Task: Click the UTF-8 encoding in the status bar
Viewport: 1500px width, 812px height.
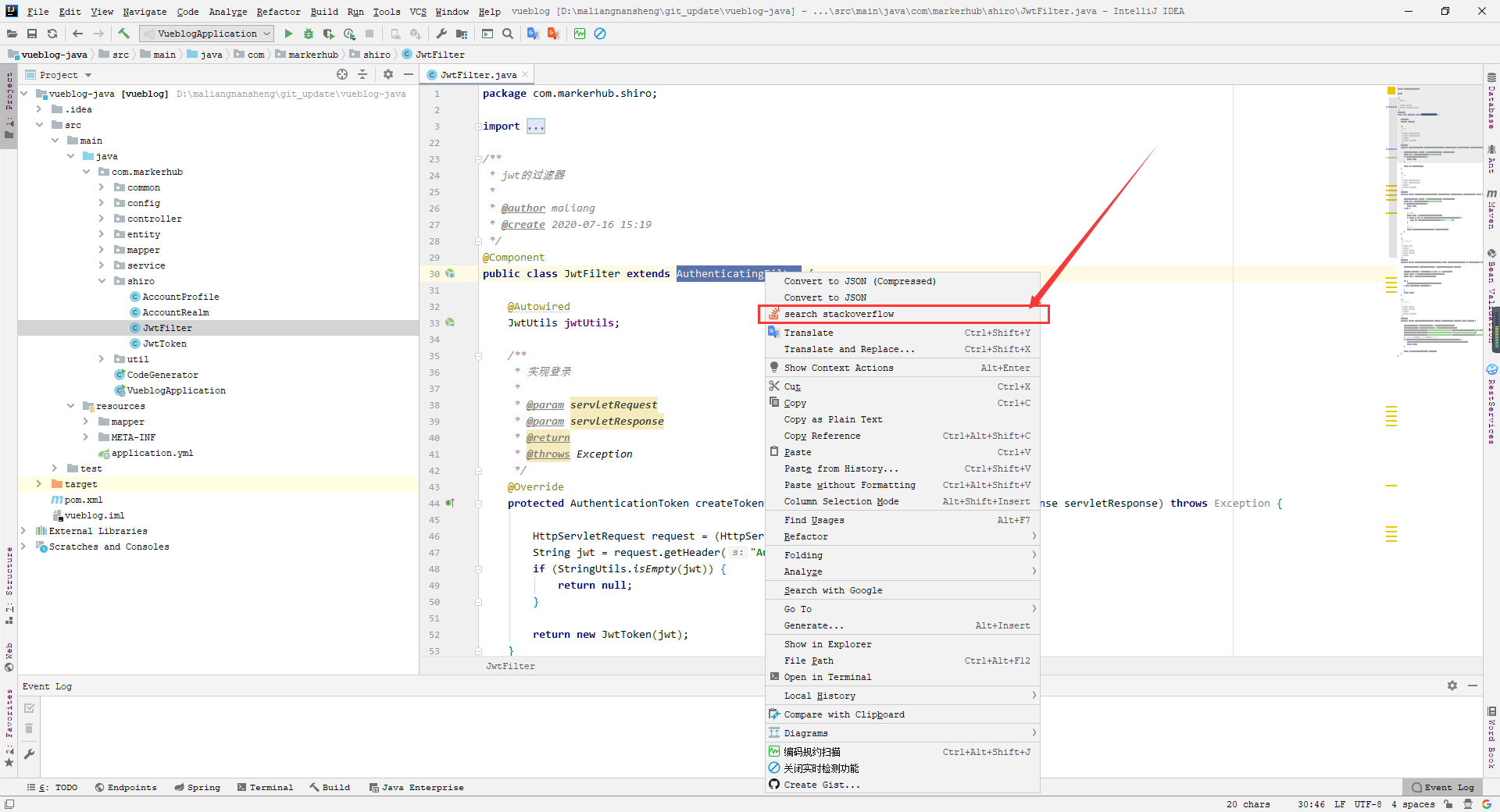Action: click(x=1368, y=804)
